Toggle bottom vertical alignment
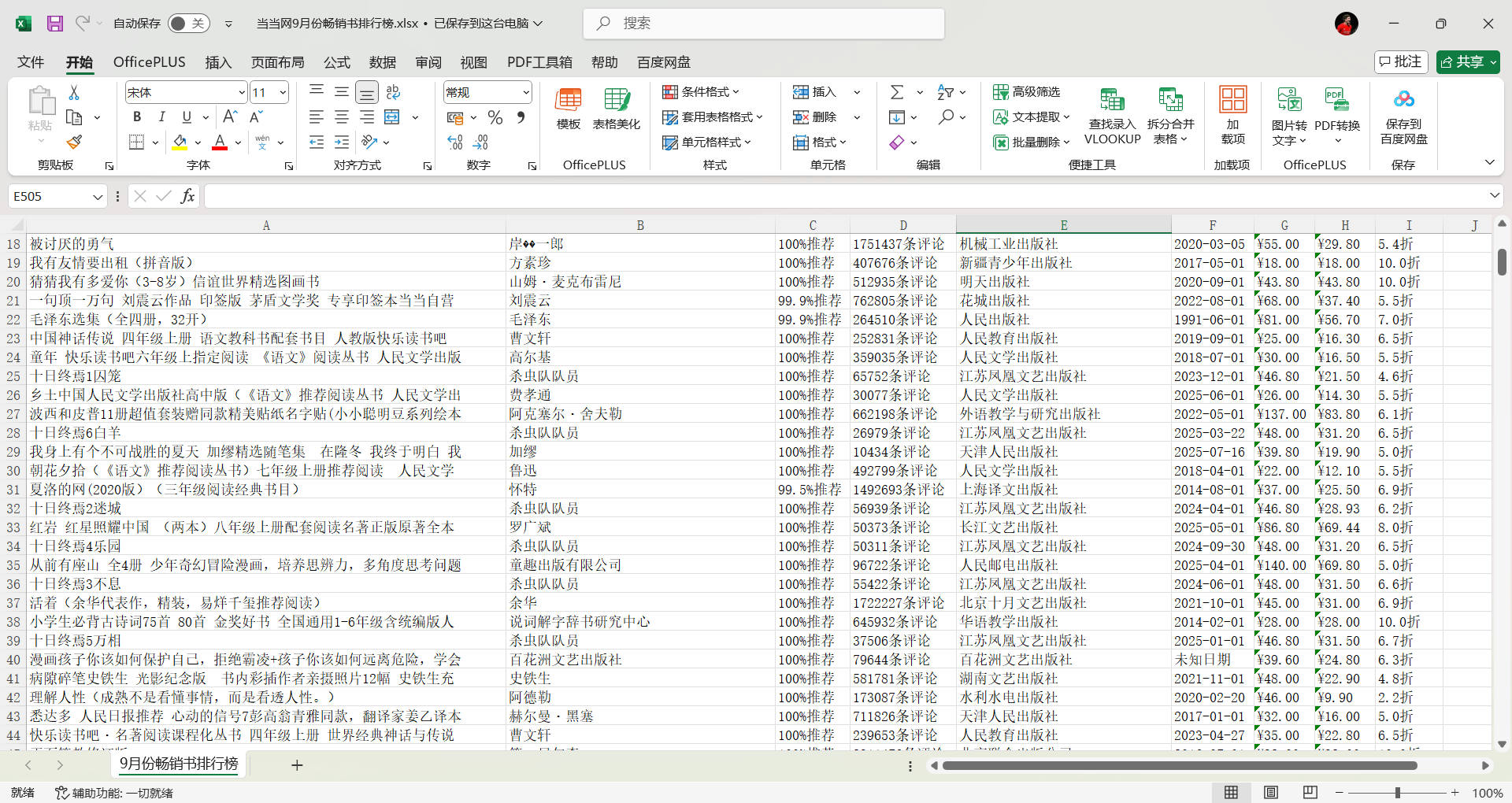This screenshot has height=803, width=1512. [x=367, y=92]
